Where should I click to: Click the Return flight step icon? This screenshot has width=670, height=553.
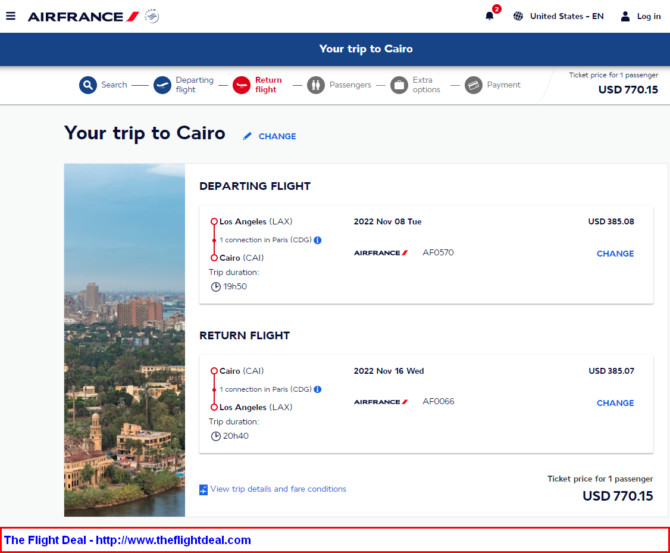click(241, 85)
